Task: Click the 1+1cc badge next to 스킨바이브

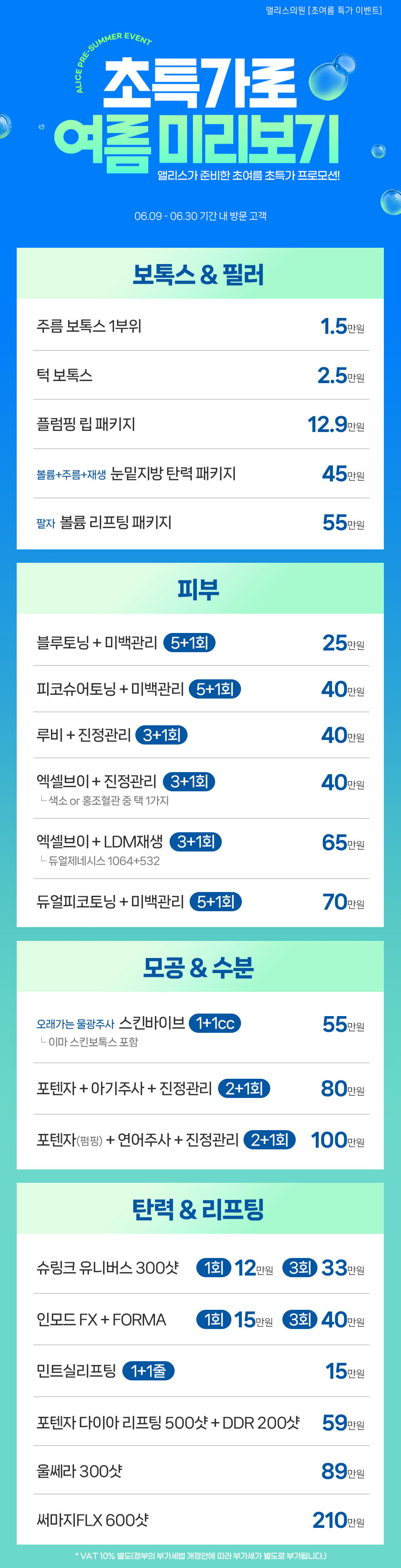Action: [215, 1023]
